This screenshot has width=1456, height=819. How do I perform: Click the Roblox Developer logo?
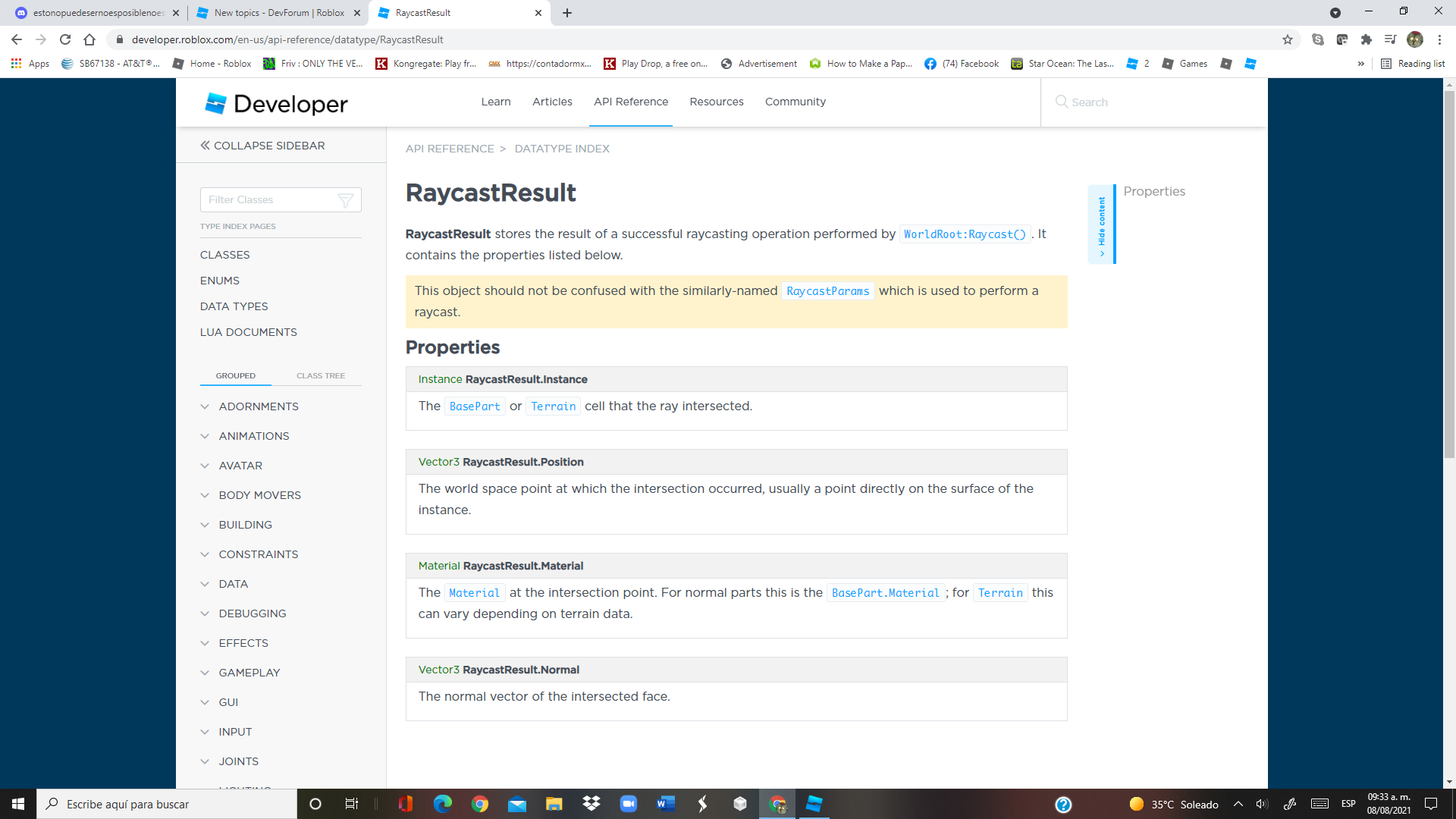[276, 103]
